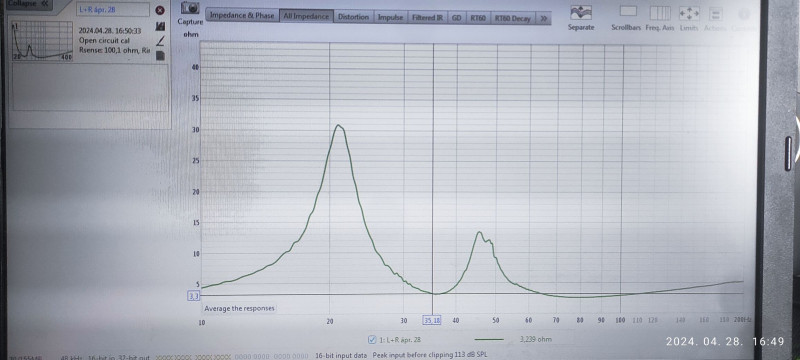This screenshot has width=800, height=360.
Task: Click Average the responses button
Action: (x=239, y=308)
